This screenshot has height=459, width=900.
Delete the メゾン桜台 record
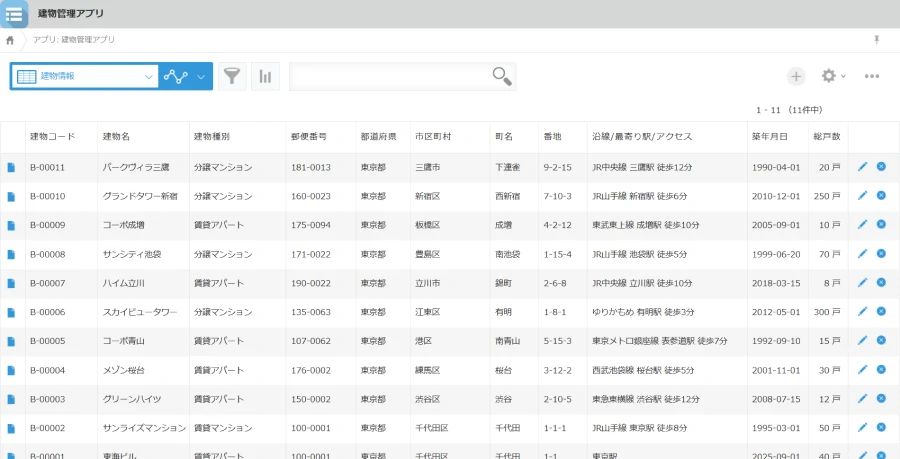pos(881,369)
